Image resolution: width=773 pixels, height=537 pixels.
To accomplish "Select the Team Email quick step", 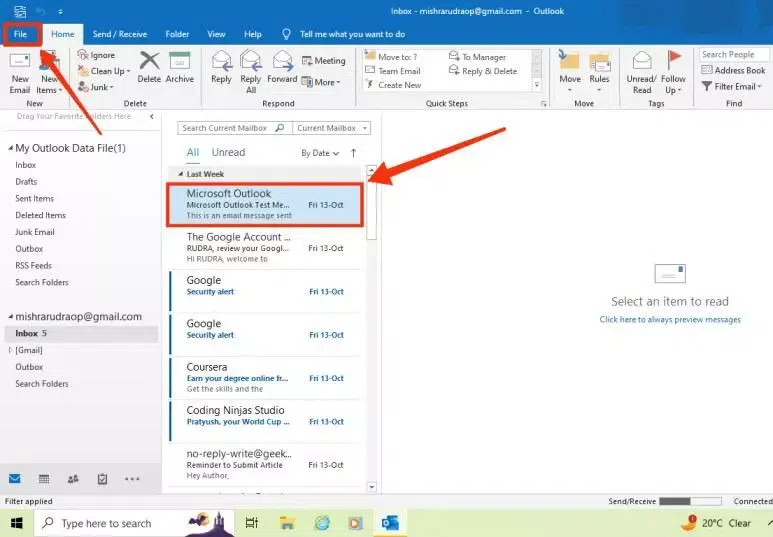I will [393, 71].
